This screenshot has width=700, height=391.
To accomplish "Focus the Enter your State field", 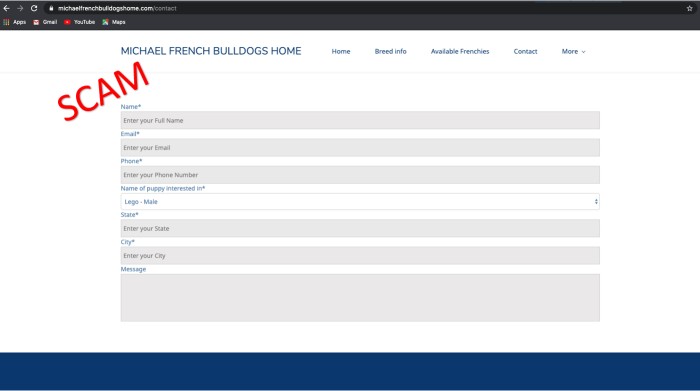I will point(360,228).
